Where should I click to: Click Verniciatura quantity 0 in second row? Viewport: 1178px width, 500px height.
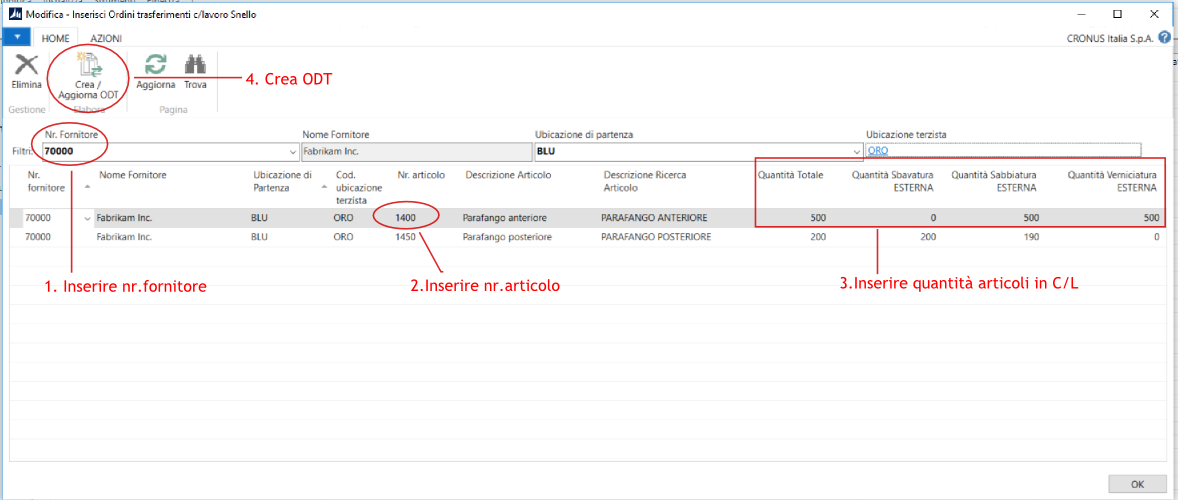click(1156, 237)
